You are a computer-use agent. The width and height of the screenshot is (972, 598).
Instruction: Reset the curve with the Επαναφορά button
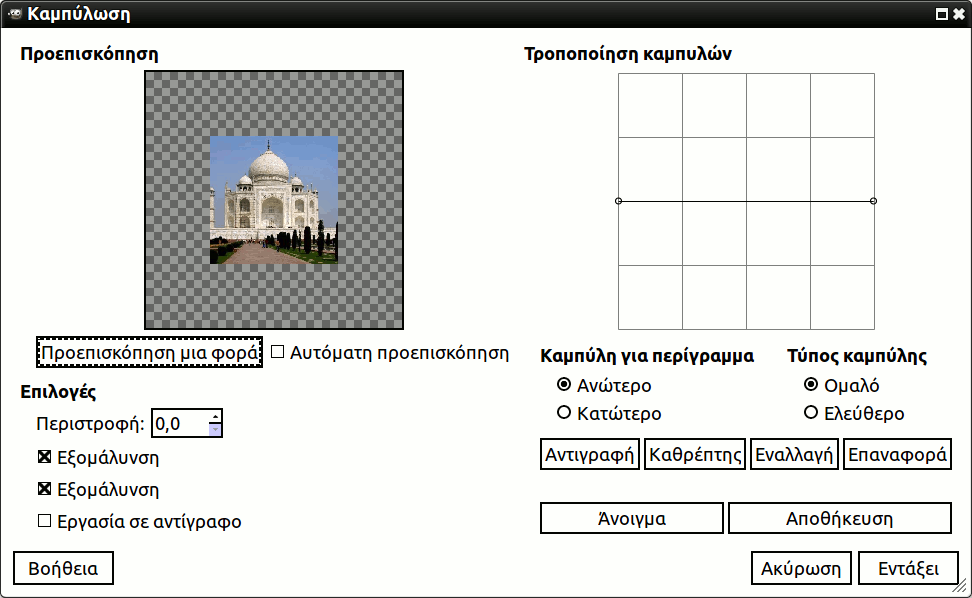(x=897, y=454)
